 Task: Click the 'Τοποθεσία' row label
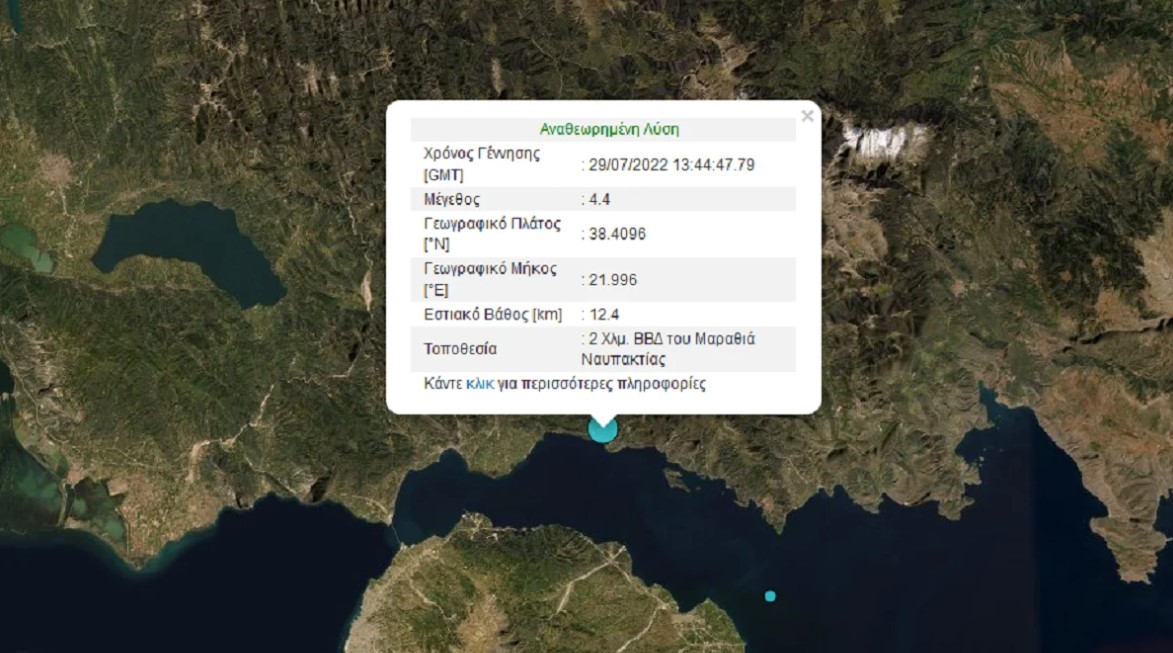[460, 349]
